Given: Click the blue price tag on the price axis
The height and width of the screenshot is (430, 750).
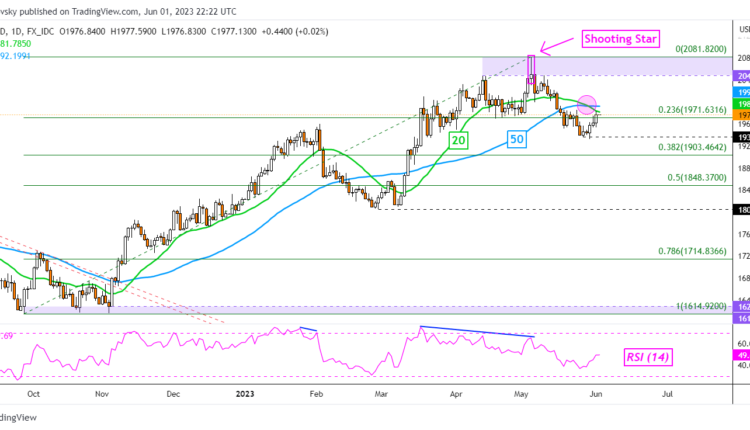Looking at the screenshot, I should pyautogui.click(x=742, y=91).
